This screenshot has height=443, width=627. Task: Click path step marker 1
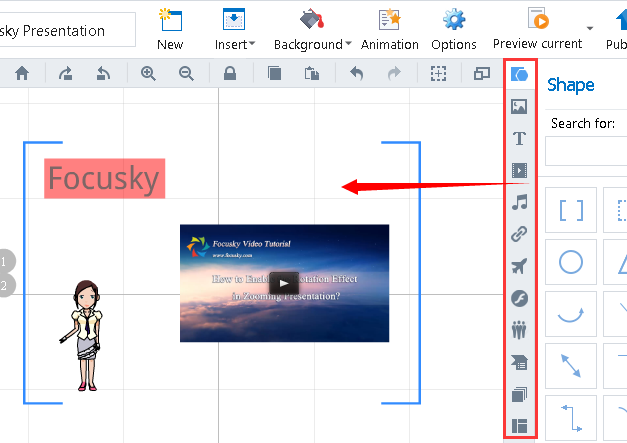[5, 262]
